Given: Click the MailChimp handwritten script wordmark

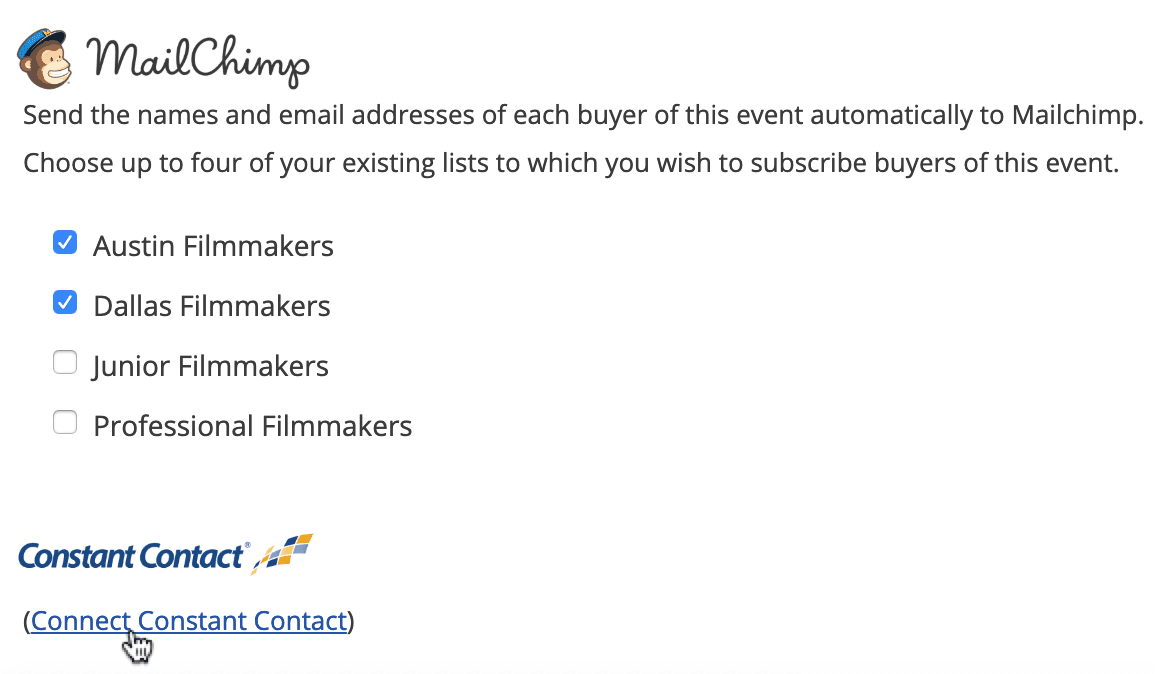Looking at the screenshot, I should pos(198,62).
